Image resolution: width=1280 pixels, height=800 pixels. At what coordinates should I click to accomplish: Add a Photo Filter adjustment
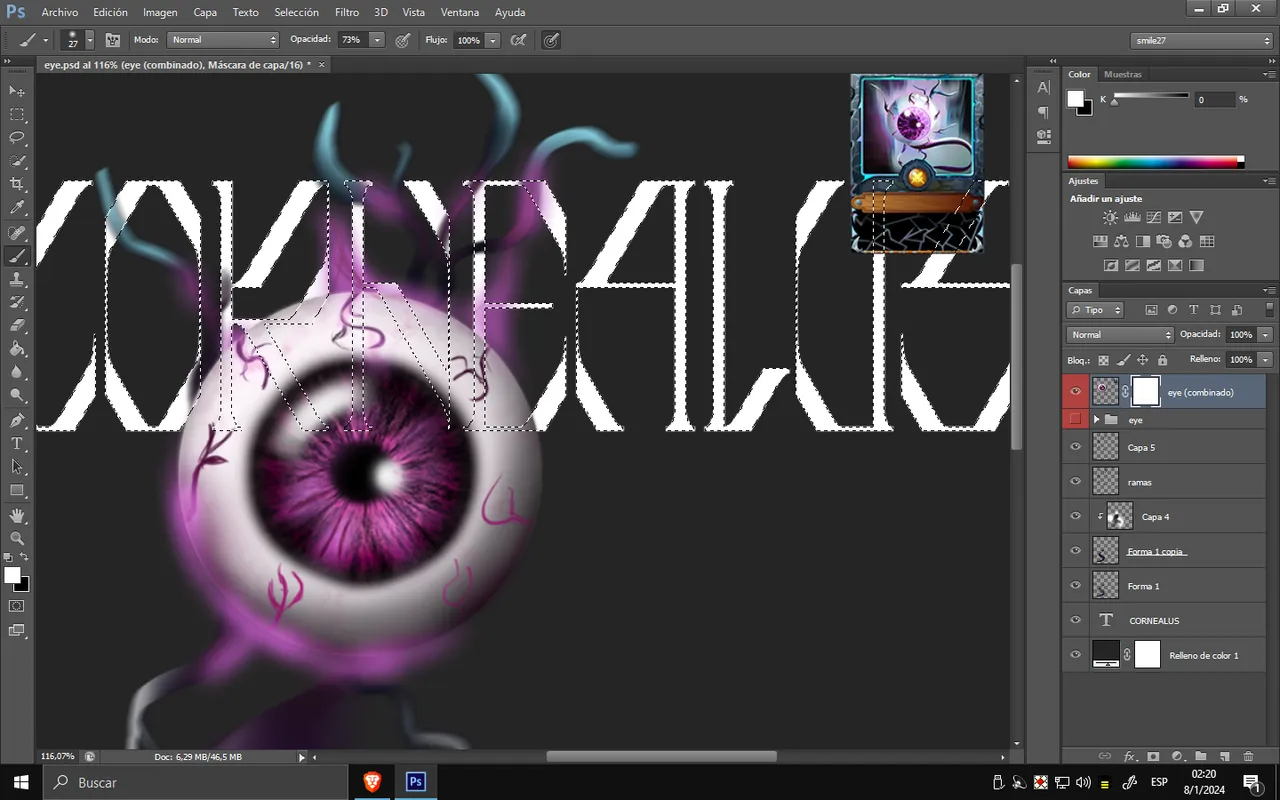click(x=1164, y=241)
